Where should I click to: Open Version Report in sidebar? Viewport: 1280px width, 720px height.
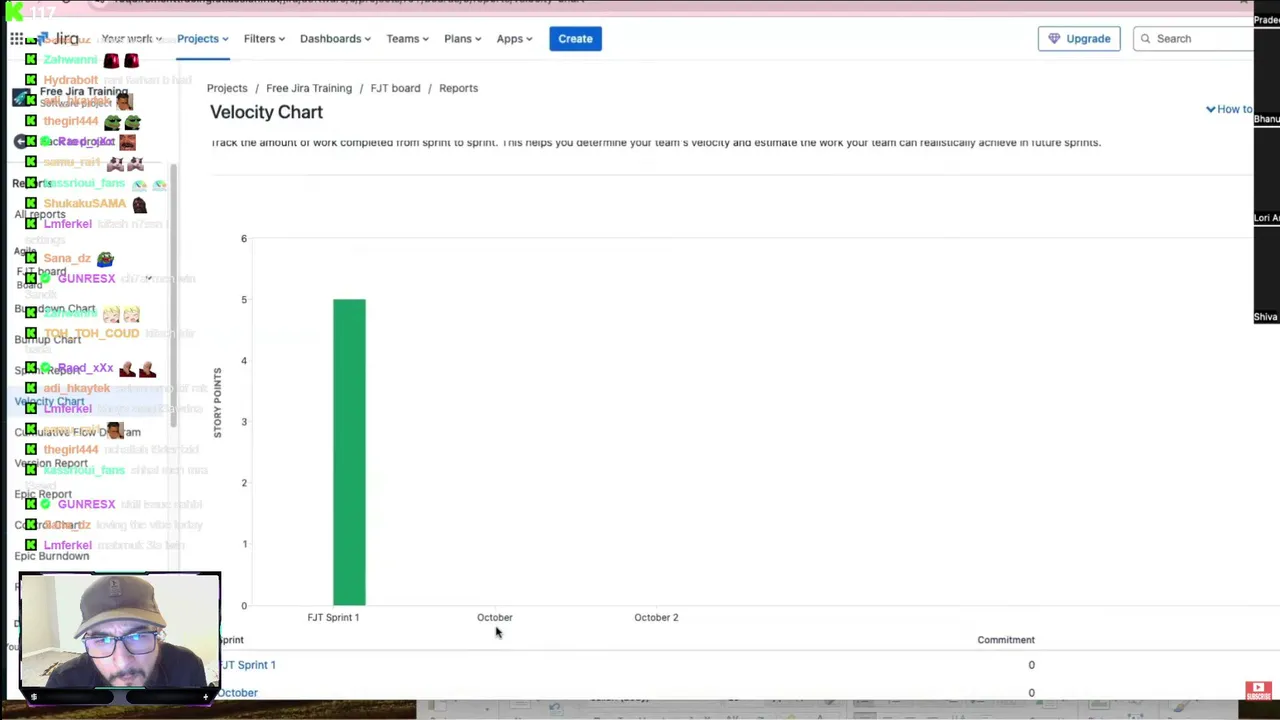click(51, 463)
